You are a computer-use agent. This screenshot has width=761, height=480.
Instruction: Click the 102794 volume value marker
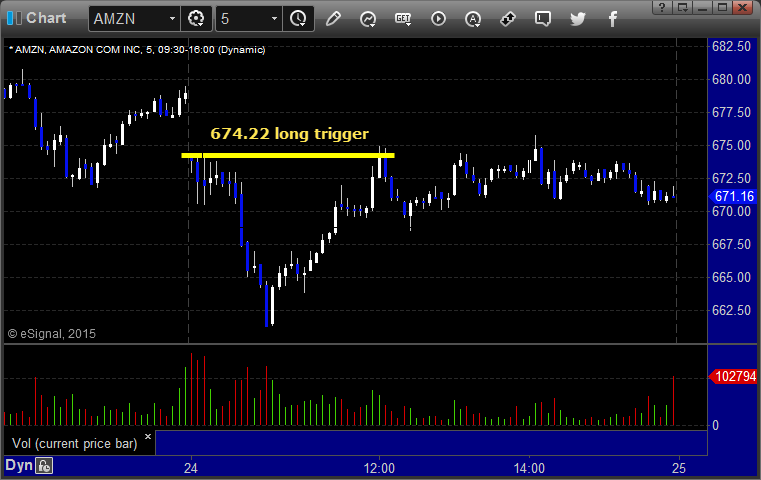click(x=733, y=376)
